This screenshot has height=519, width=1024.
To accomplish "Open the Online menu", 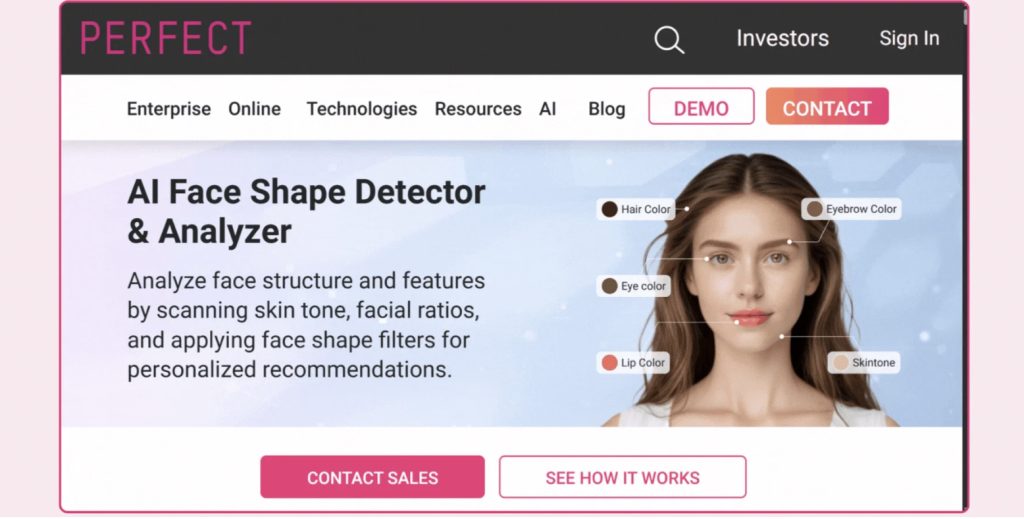I will pyautogui.click(x=255, y=109).
